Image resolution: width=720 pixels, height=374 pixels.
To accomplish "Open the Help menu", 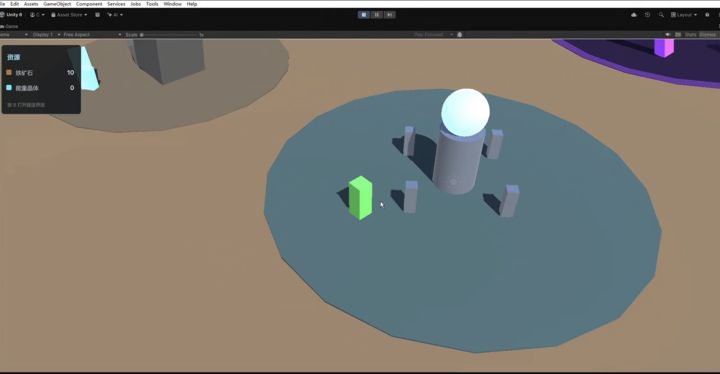I will pyautogui.click(x=192, y=4).
